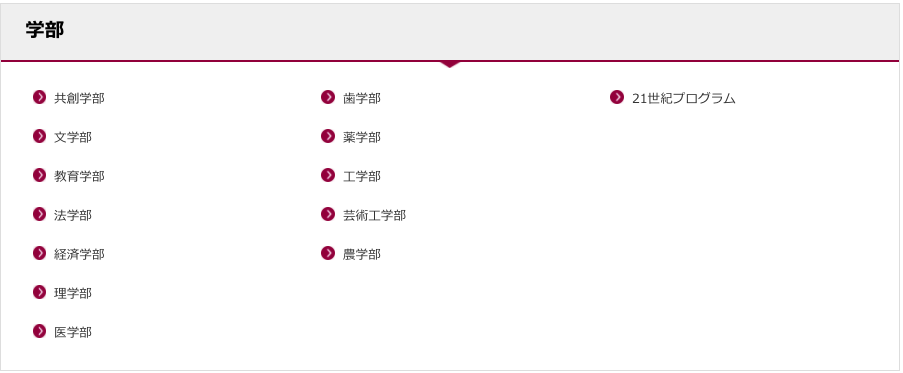The width and height of the screenshot is (903, 373).
Task: Click the arrow icon beside 医学部
Action: coord(39,331)
